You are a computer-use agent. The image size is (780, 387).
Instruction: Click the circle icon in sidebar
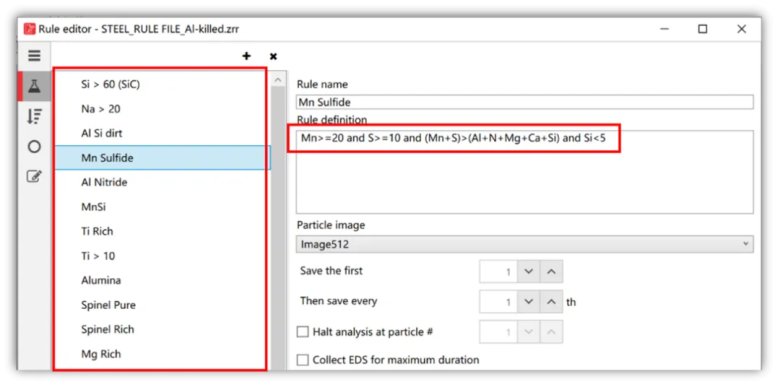click(34, 147)
